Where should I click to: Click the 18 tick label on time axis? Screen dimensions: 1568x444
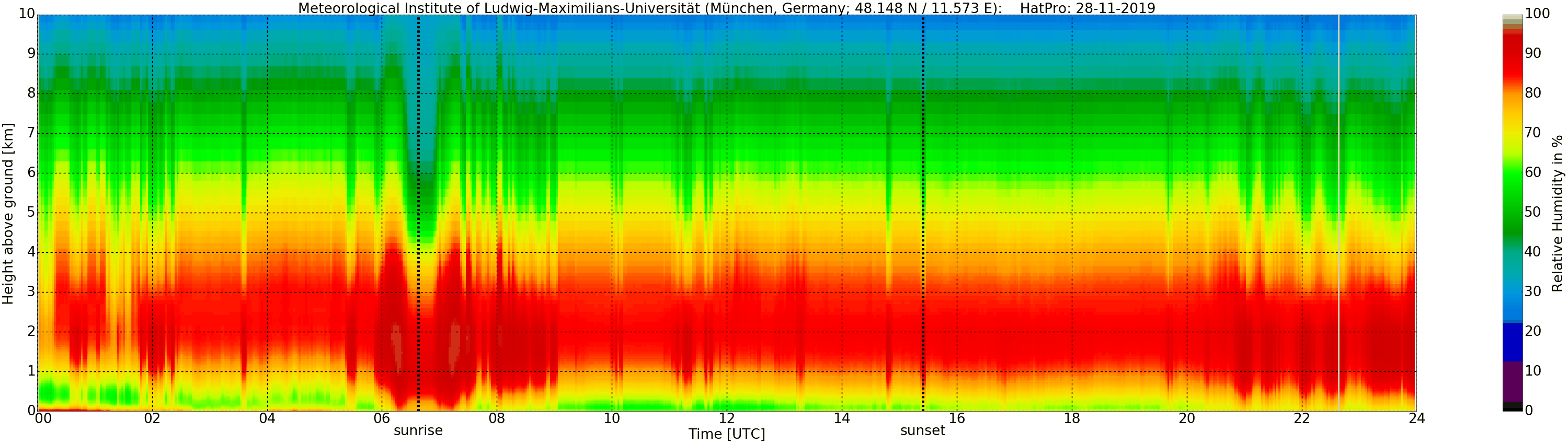coord(1071,418)
